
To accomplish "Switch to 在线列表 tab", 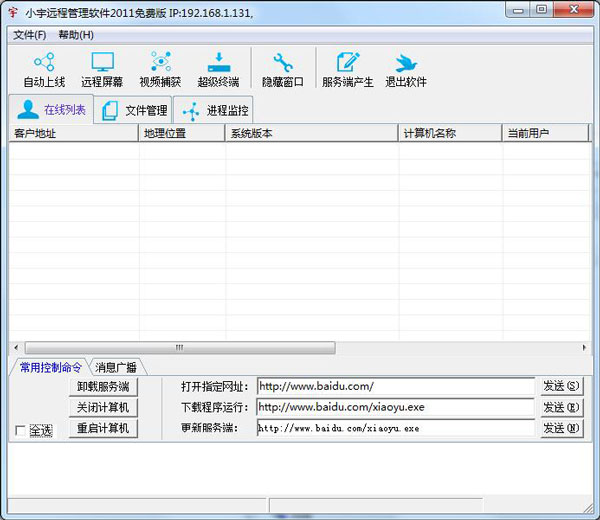I will pyautogui.click(x=51, y=109).
